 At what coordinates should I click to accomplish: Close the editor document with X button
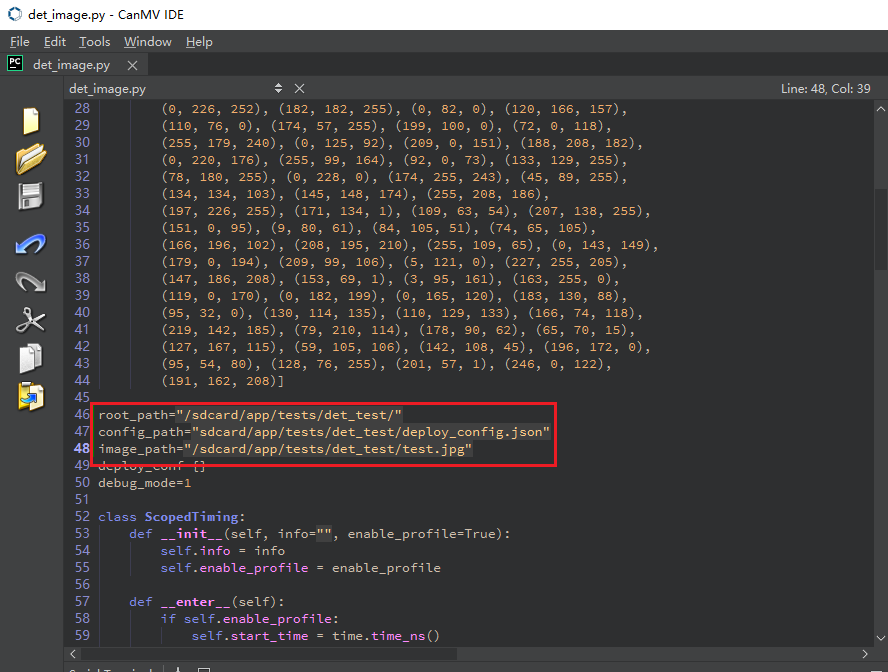(x=300, y=88)
